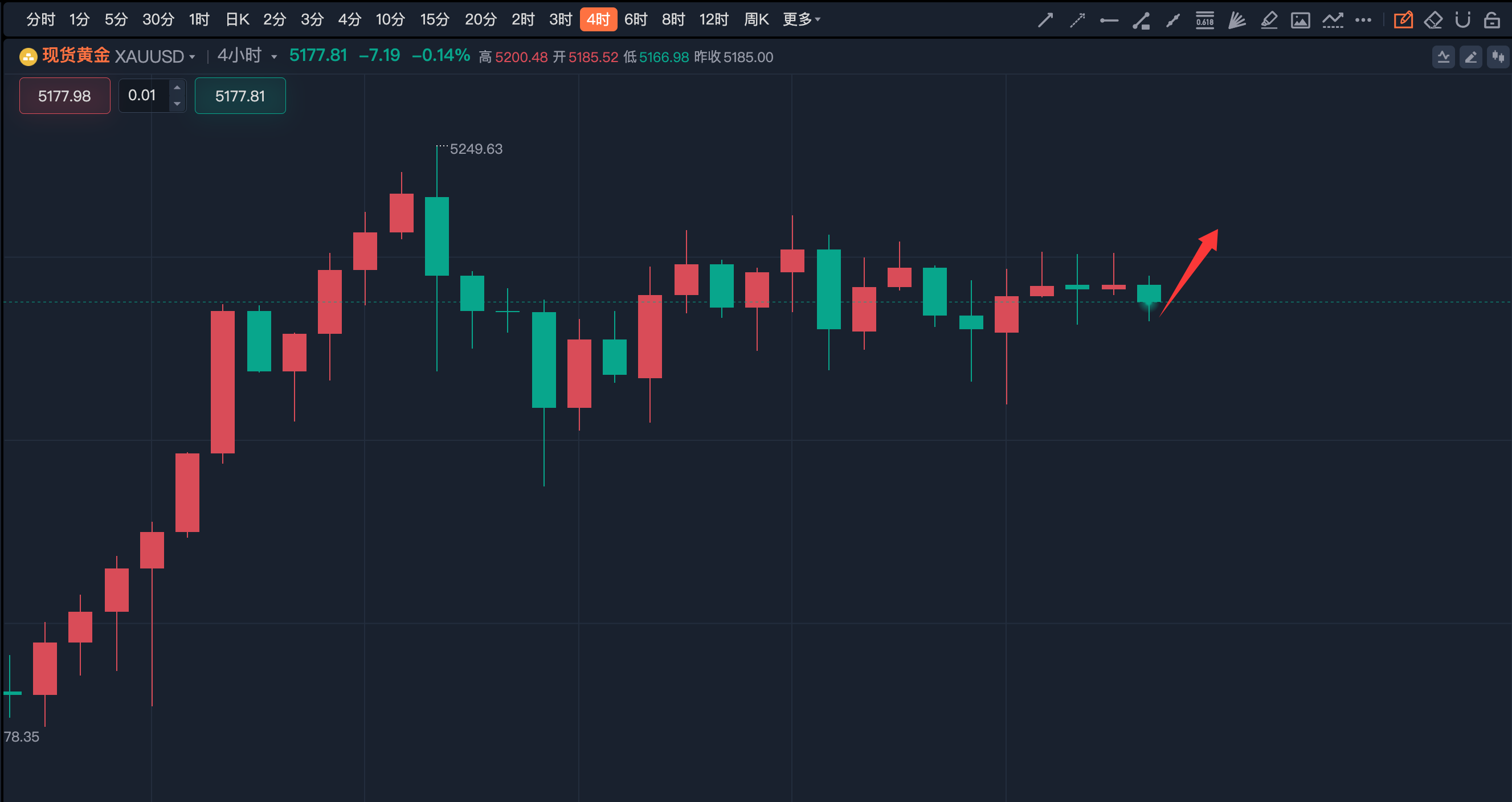Screen dimensions: 1512x802
Task: Select the highlighter marker tool
Action: (1268, 21)
